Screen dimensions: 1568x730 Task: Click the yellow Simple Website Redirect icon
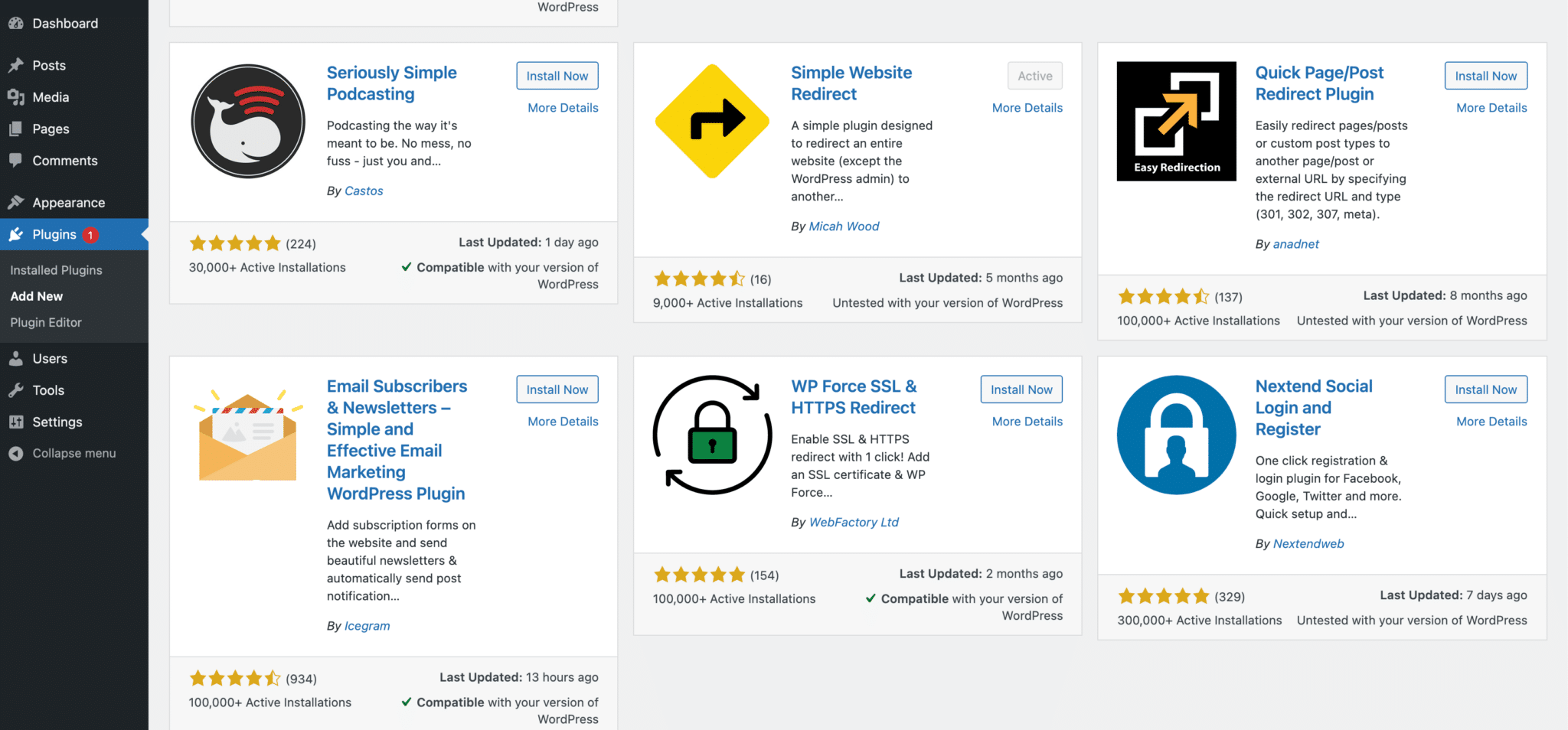pos(712,121)
